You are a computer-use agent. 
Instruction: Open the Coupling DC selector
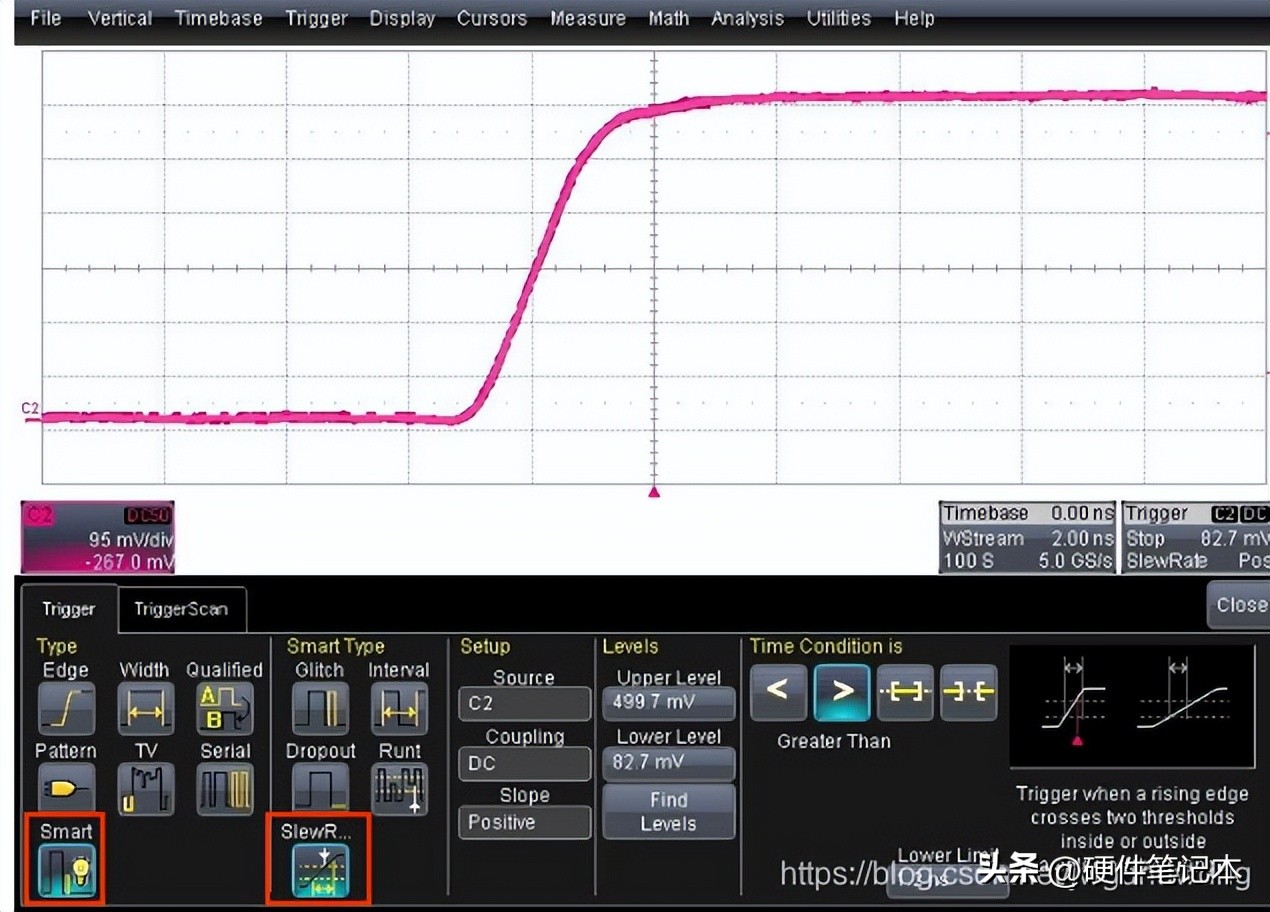pos(524,763)
